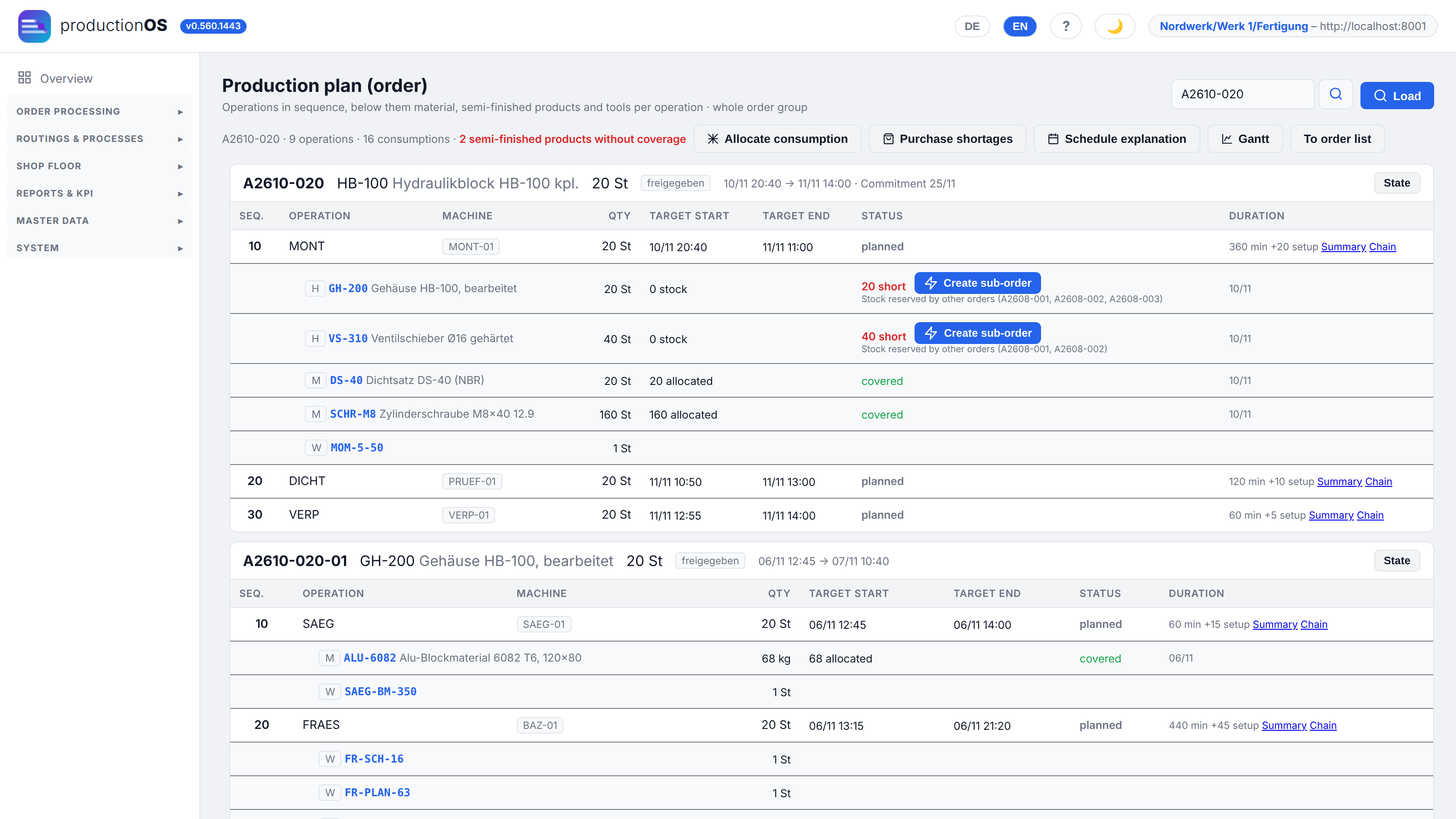Open Chain link for VERP operation
The width and height of the screenshot is (1456, 819).
(x=1370, y=516)
